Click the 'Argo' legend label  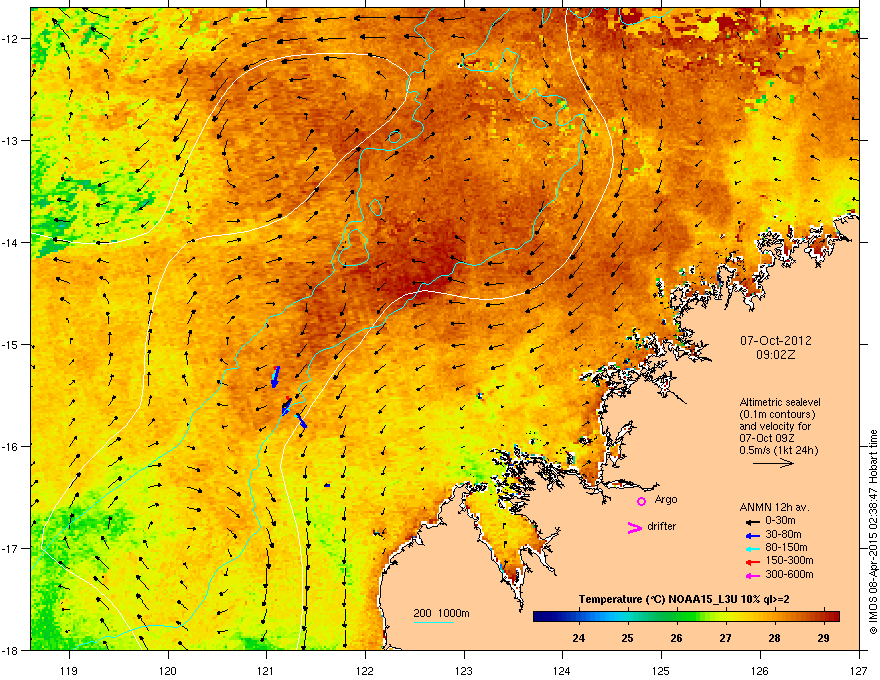[666, 499]
